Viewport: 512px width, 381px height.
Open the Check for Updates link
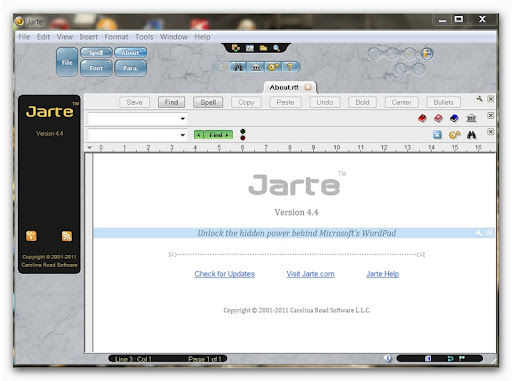click(225, 274)
